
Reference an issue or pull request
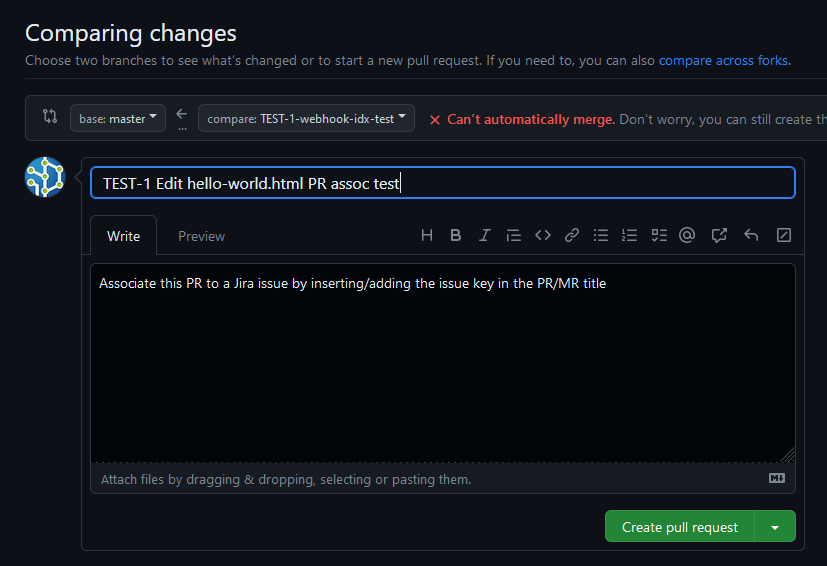tap(719, 236)
